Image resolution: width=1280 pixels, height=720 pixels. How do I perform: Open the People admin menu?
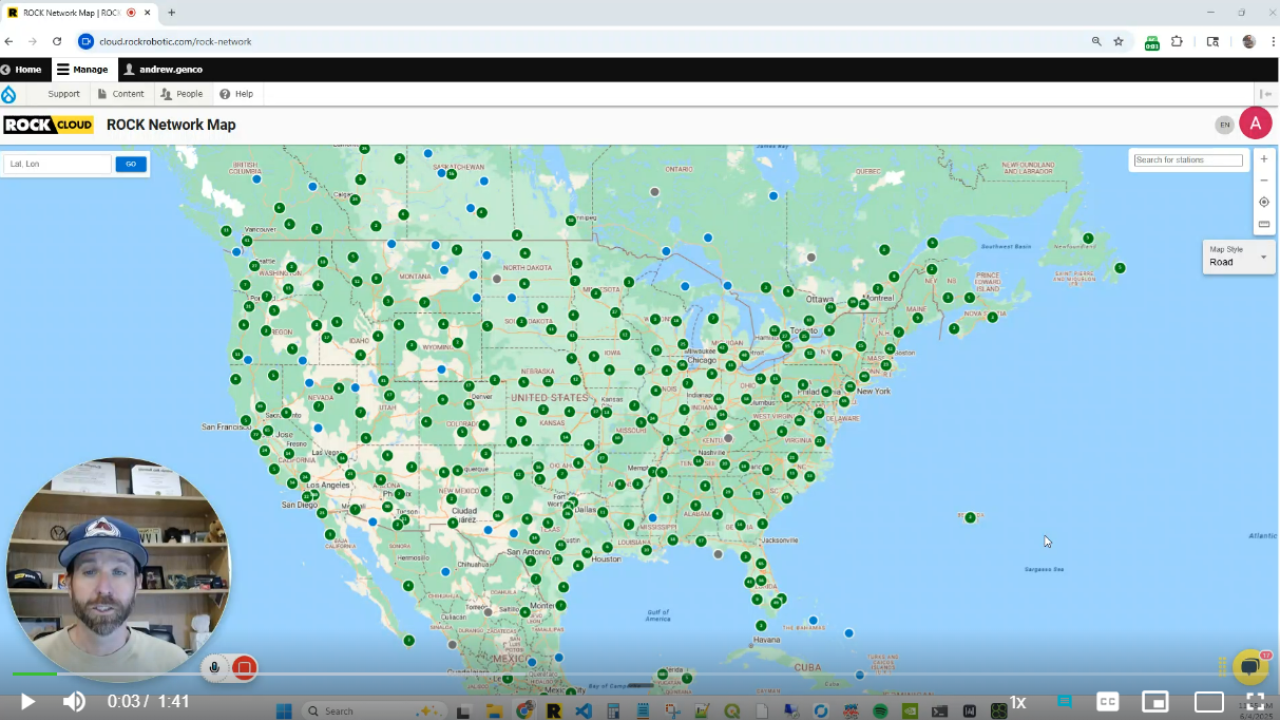[182, 93]
